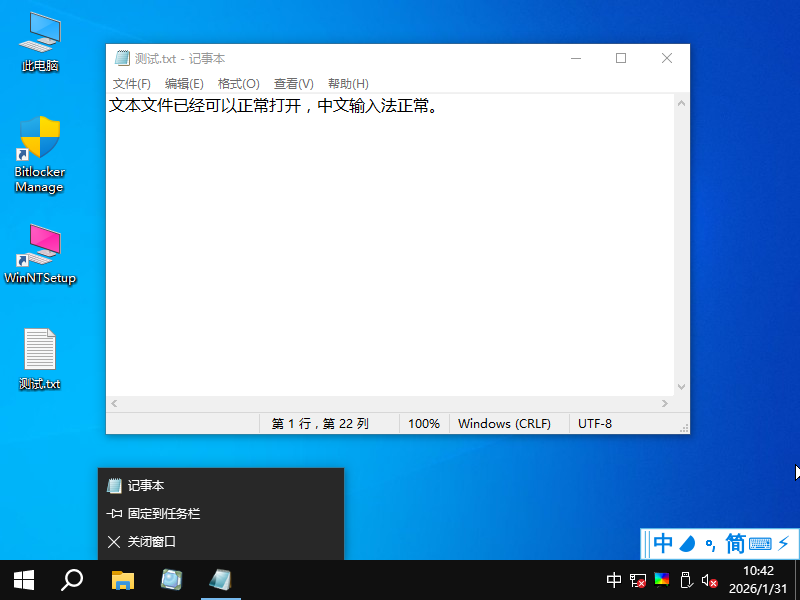Open the 文件(F) menu
The height and width of the screenshot is (600, 800).
pyautogui.click(x=132, y=84)
